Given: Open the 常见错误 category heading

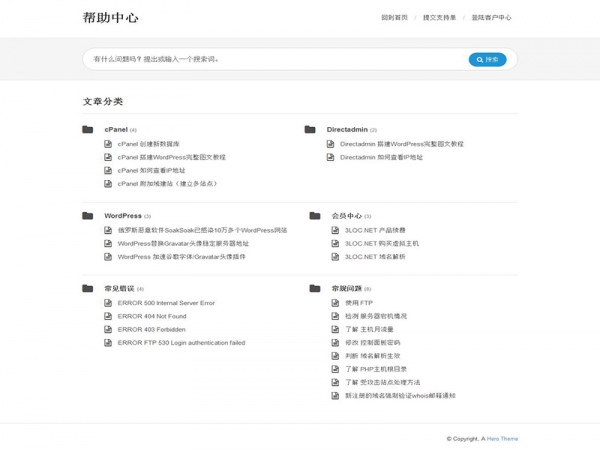Looking at the screenshot, I should 119,288.
